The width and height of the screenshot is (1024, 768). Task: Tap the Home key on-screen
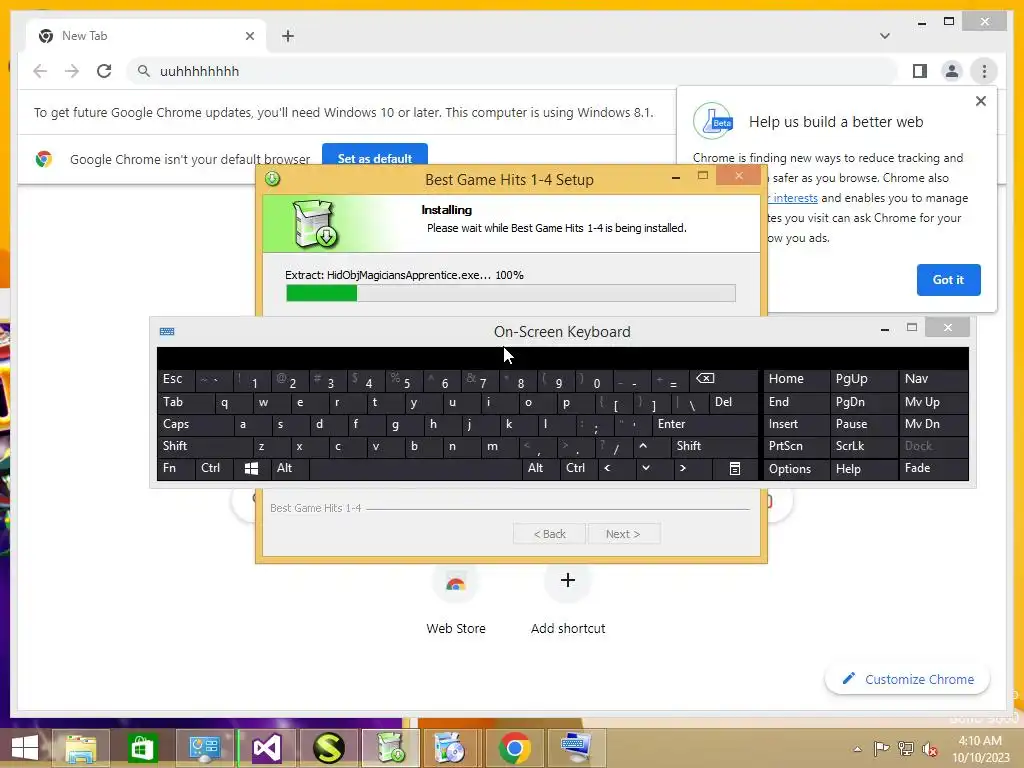pyautogui.click(x=796, y=380)
